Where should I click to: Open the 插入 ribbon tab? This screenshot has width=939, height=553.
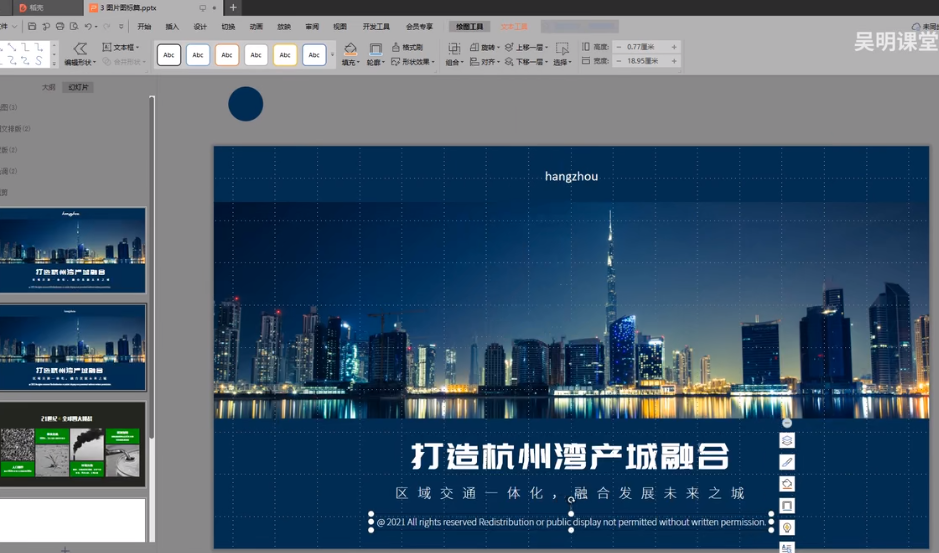click(172, 26)
